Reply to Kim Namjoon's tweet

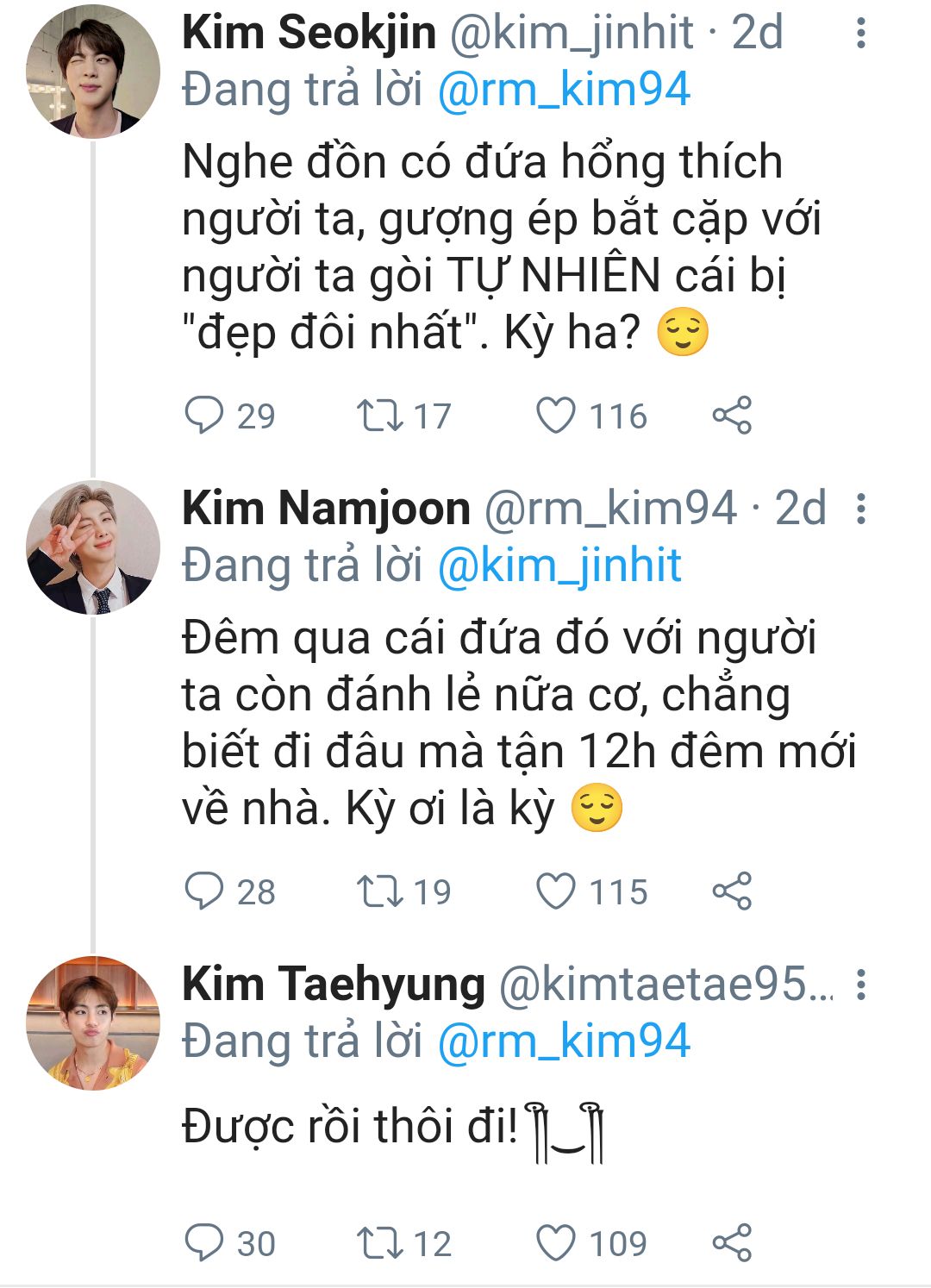[204, 891]
